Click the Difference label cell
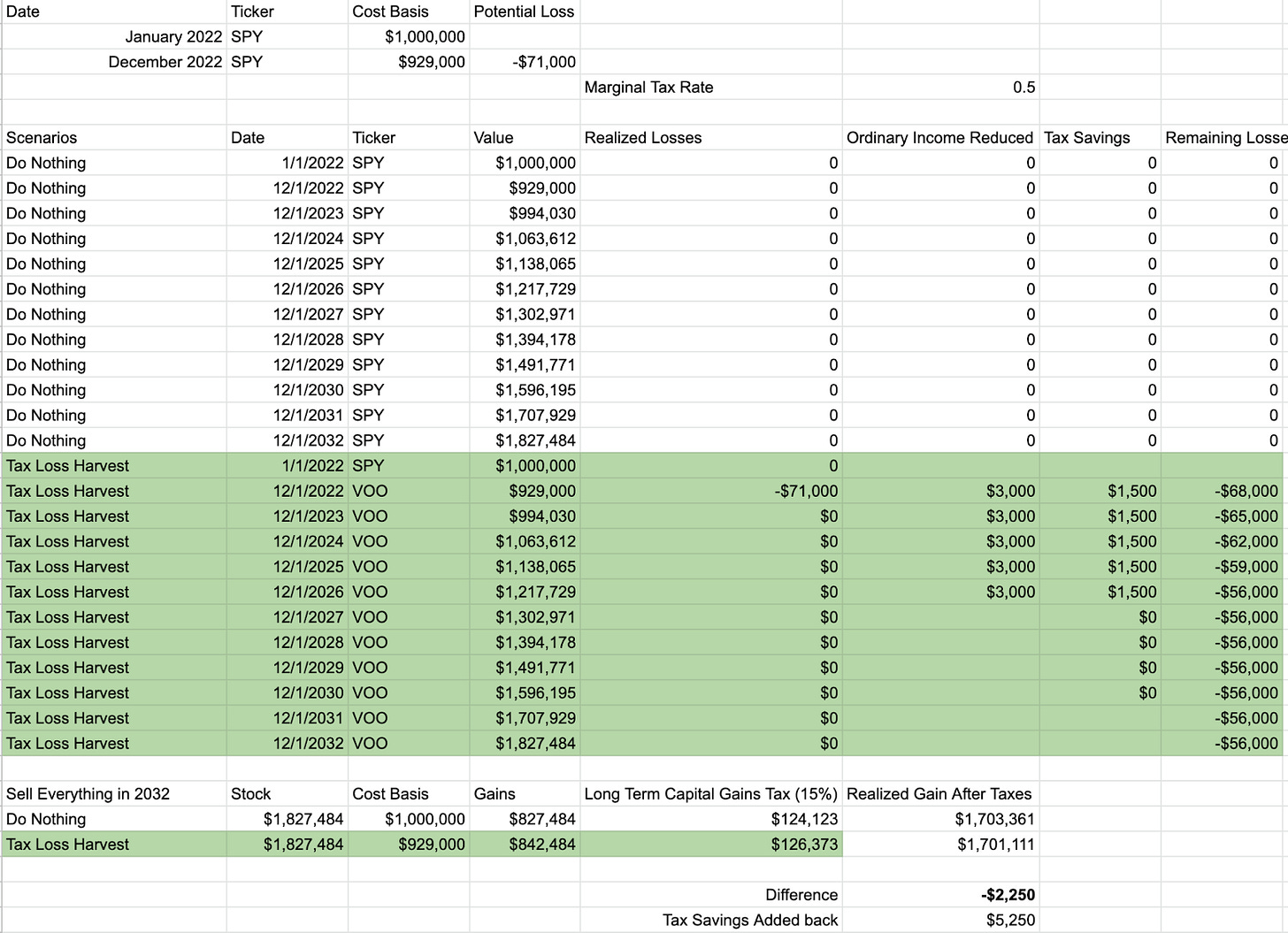1288x933 pixels. tap(711, 895)
